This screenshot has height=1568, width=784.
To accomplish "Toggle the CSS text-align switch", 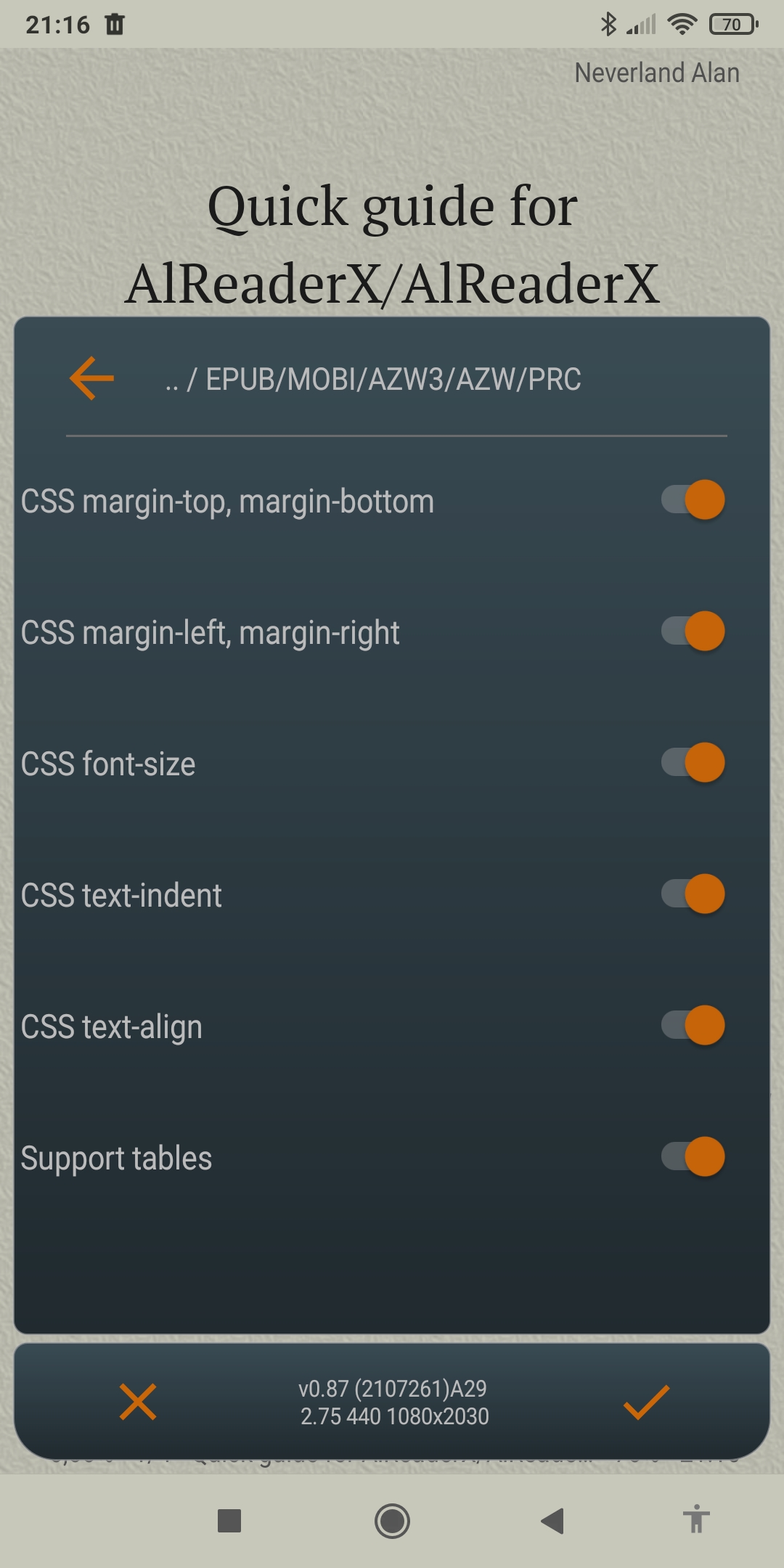I will (693, 1026).
